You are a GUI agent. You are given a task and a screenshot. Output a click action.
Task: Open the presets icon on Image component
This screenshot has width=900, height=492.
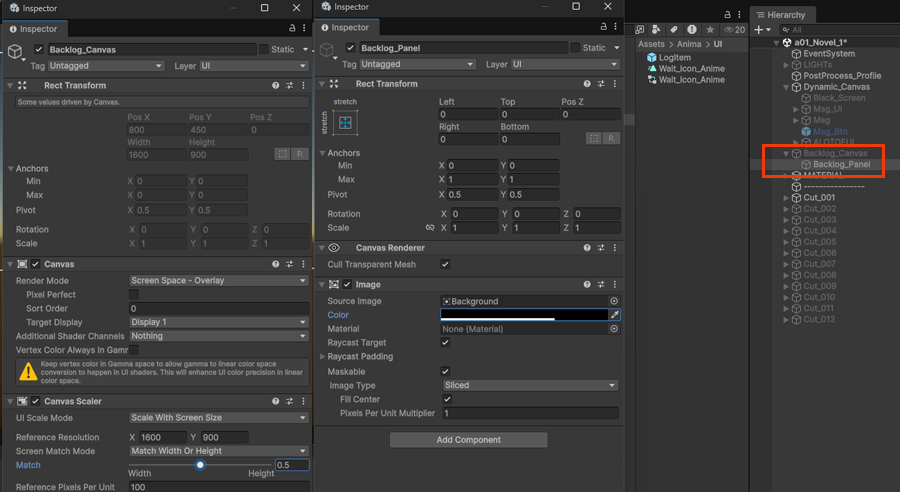click(x=599, y=284)
